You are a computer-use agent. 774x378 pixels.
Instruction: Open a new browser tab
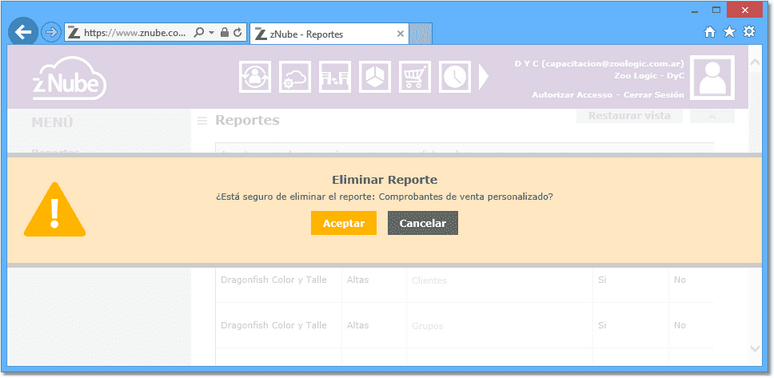pos(421,34)
